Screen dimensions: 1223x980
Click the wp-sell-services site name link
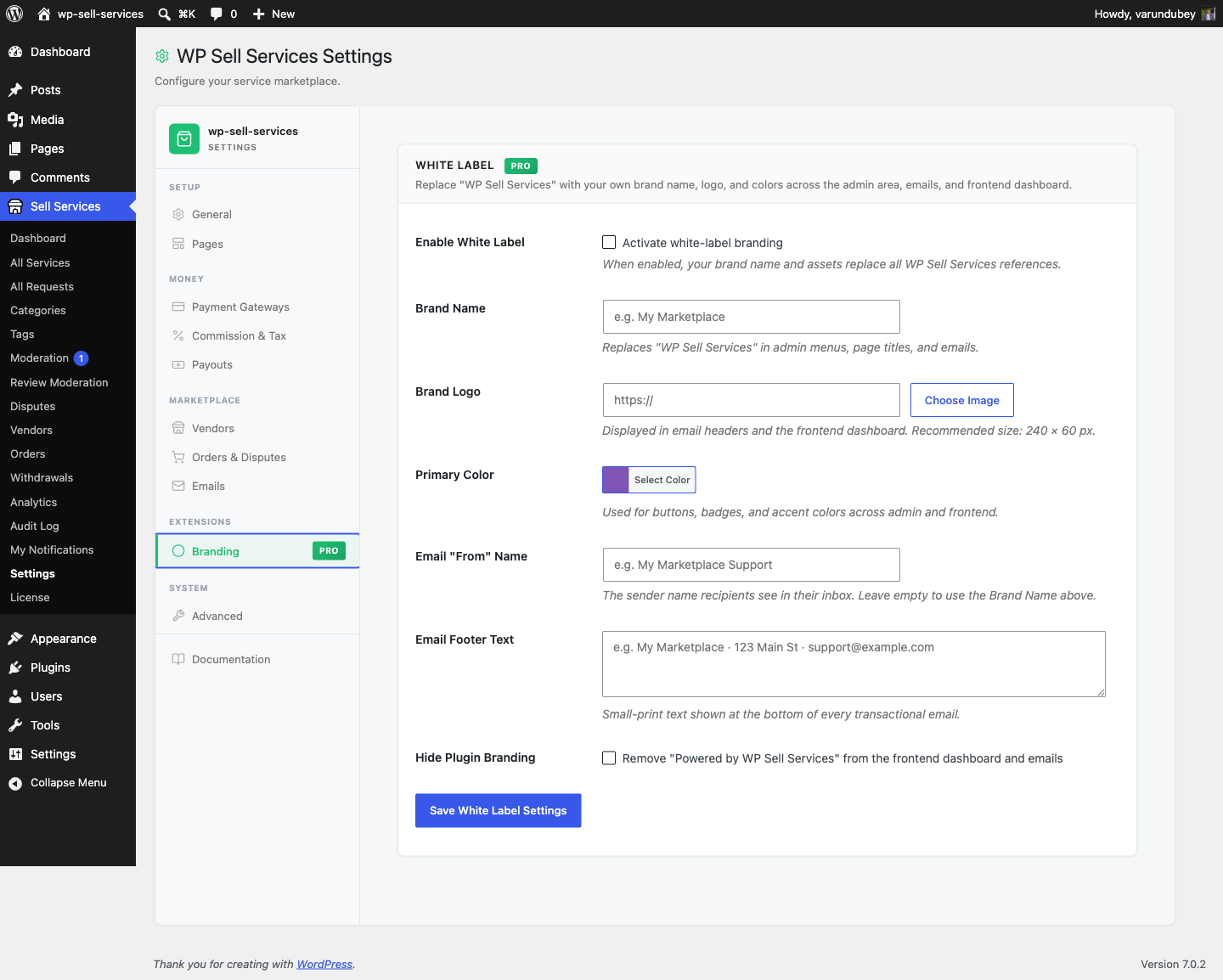[x=100, y=14]
